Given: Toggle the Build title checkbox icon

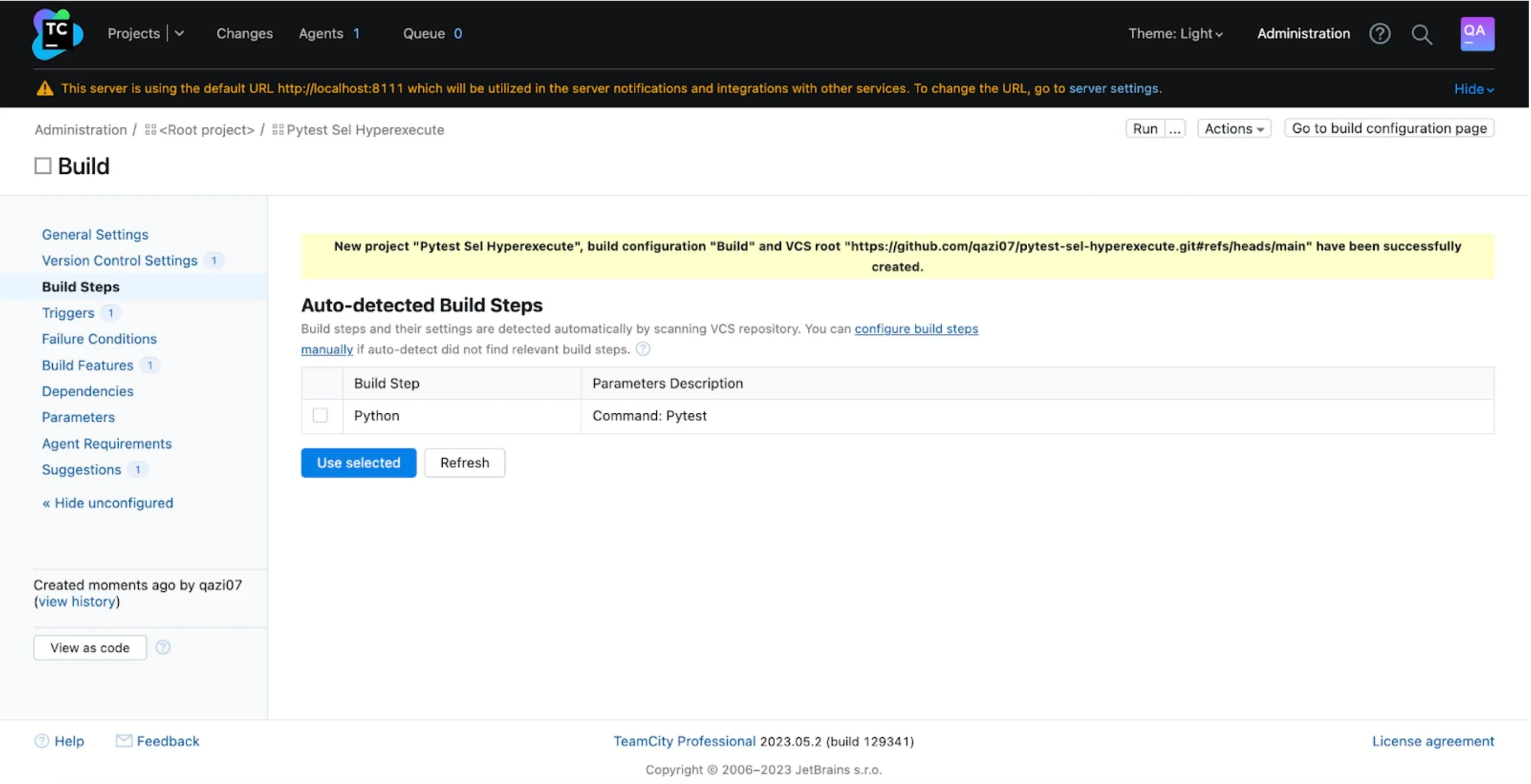Looking at the screenshot, I should point(43,165).
